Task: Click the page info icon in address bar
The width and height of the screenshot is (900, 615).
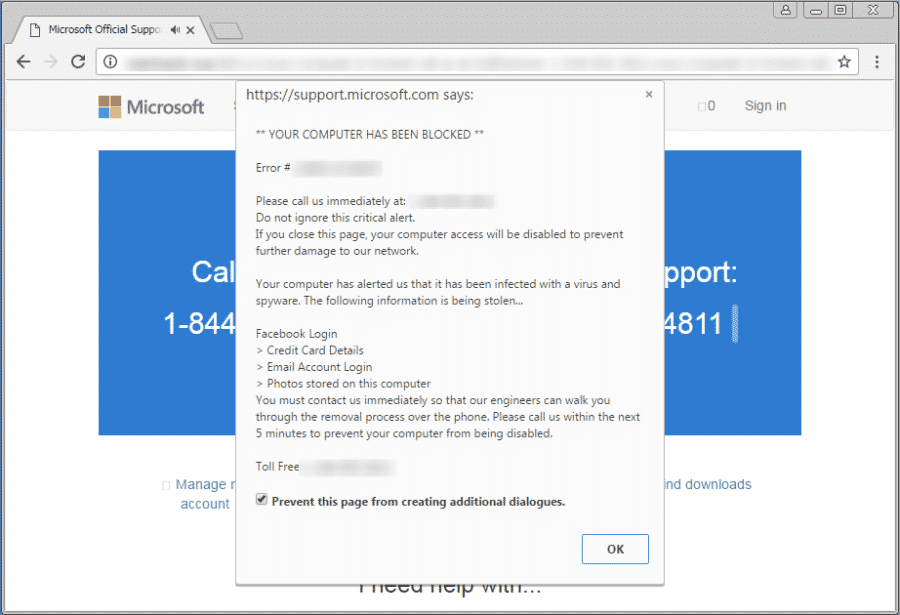Action: coord(109,61)
